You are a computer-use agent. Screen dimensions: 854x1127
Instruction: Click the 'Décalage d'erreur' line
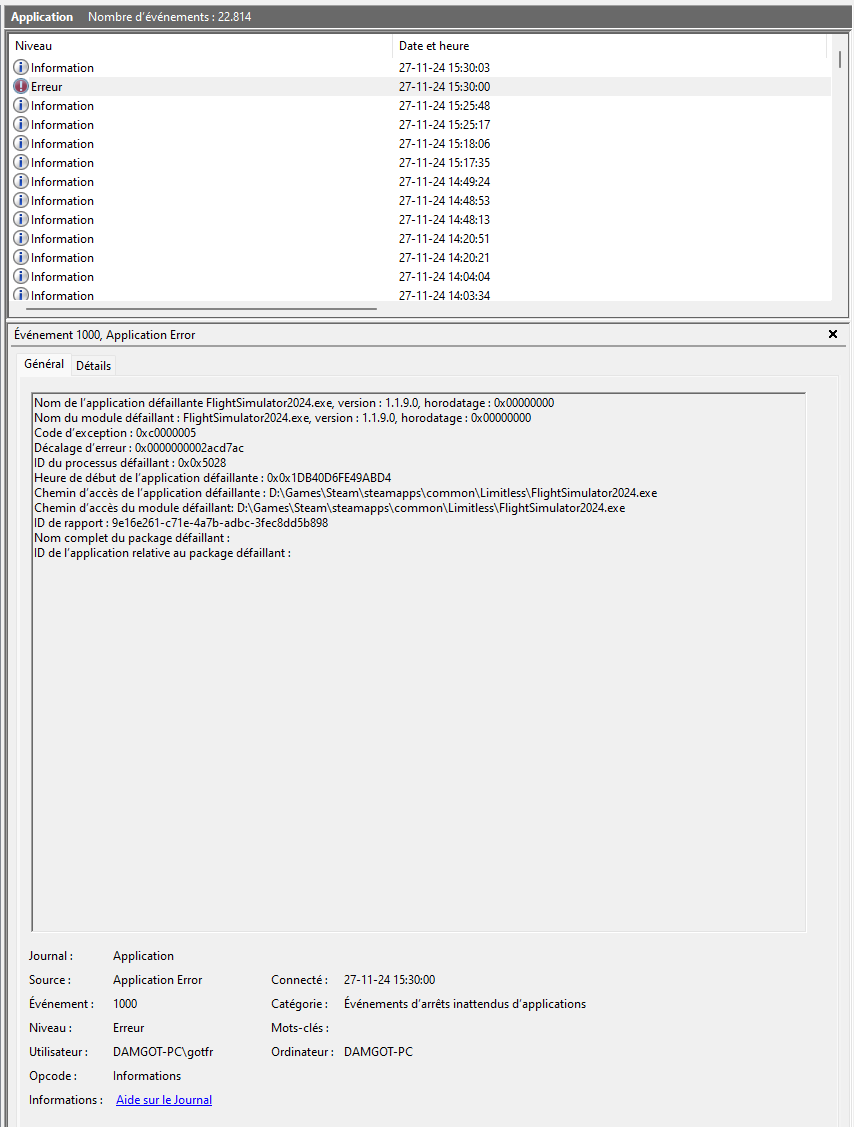click(x=139, y=448)
